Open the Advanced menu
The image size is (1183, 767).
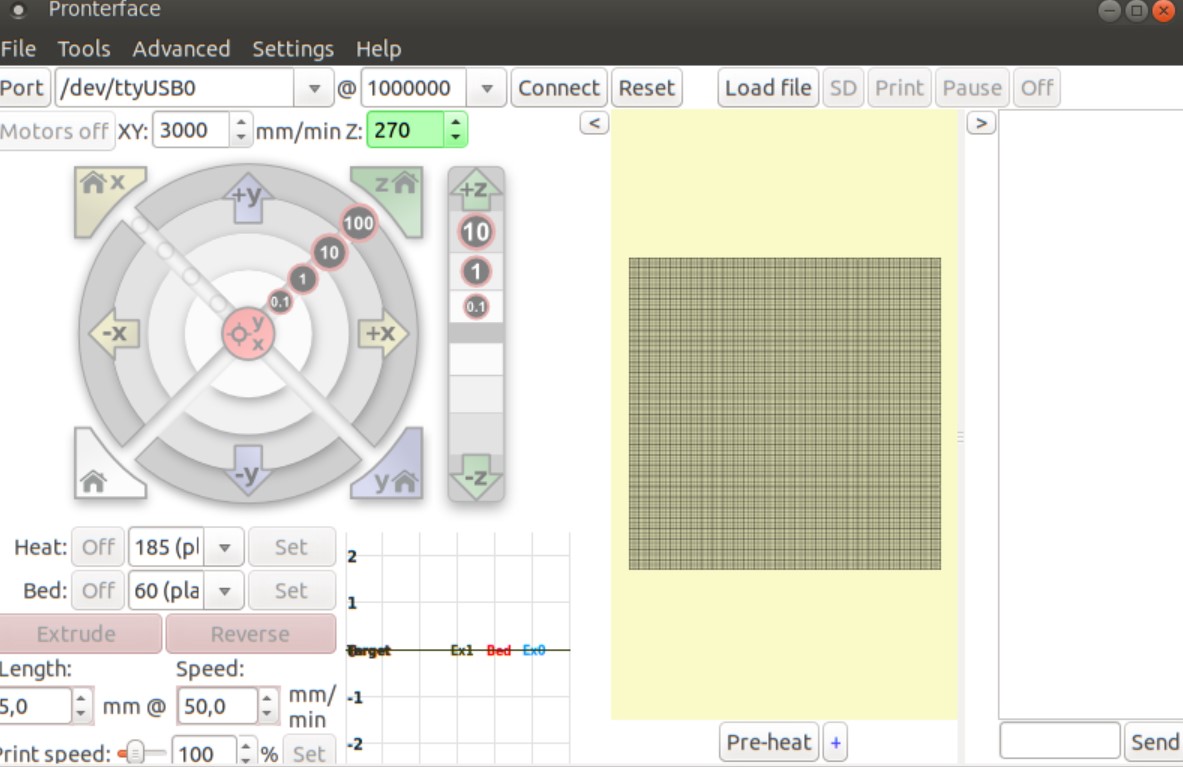pos(181,49)
